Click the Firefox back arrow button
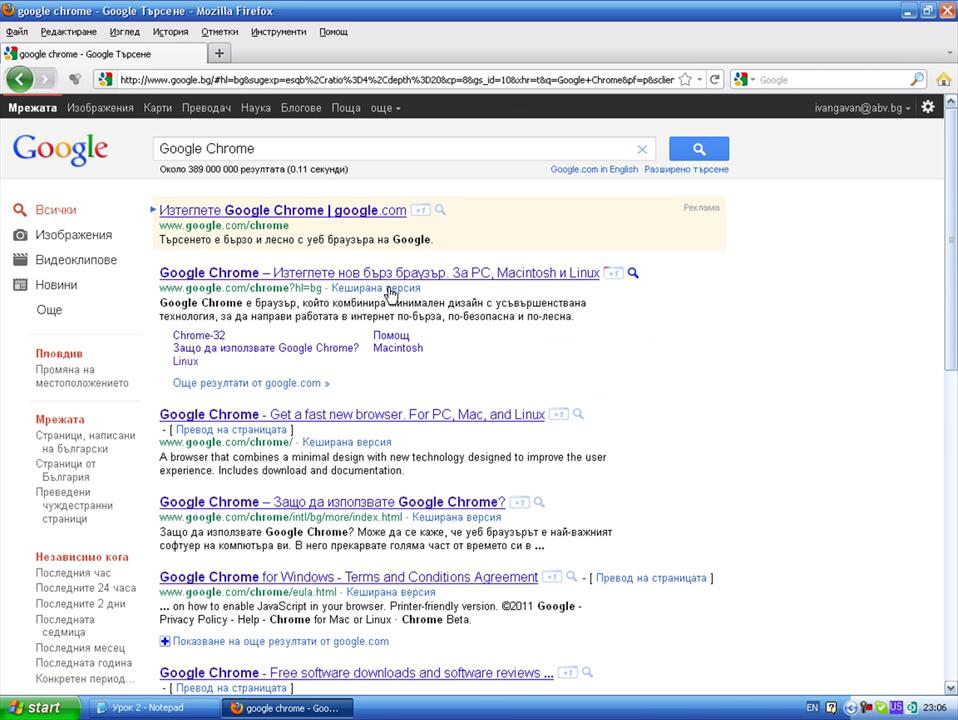Viewport: 958px width, 720px height. [21, 80]
